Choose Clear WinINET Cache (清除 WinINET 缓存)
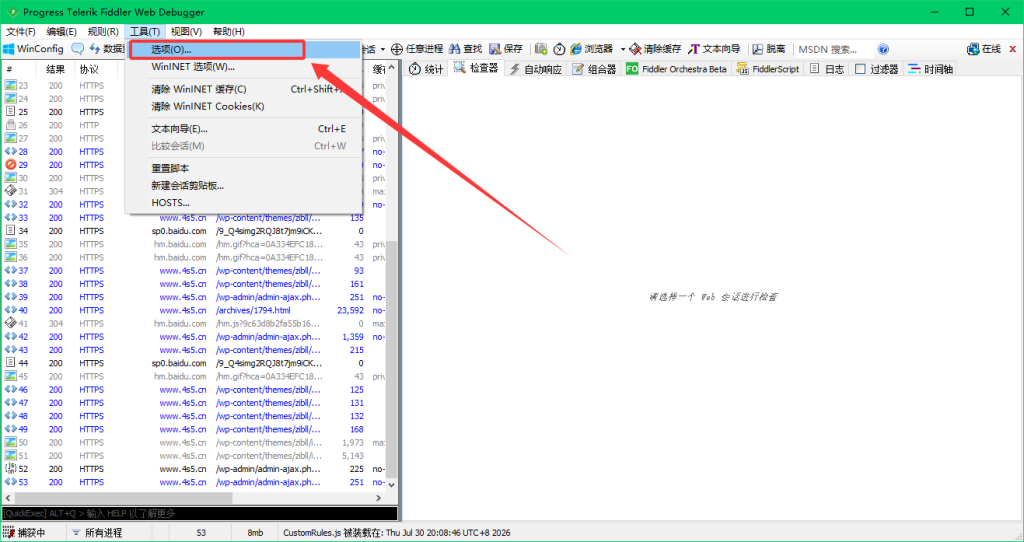The image size is (1024, 542). coord(243,89)
